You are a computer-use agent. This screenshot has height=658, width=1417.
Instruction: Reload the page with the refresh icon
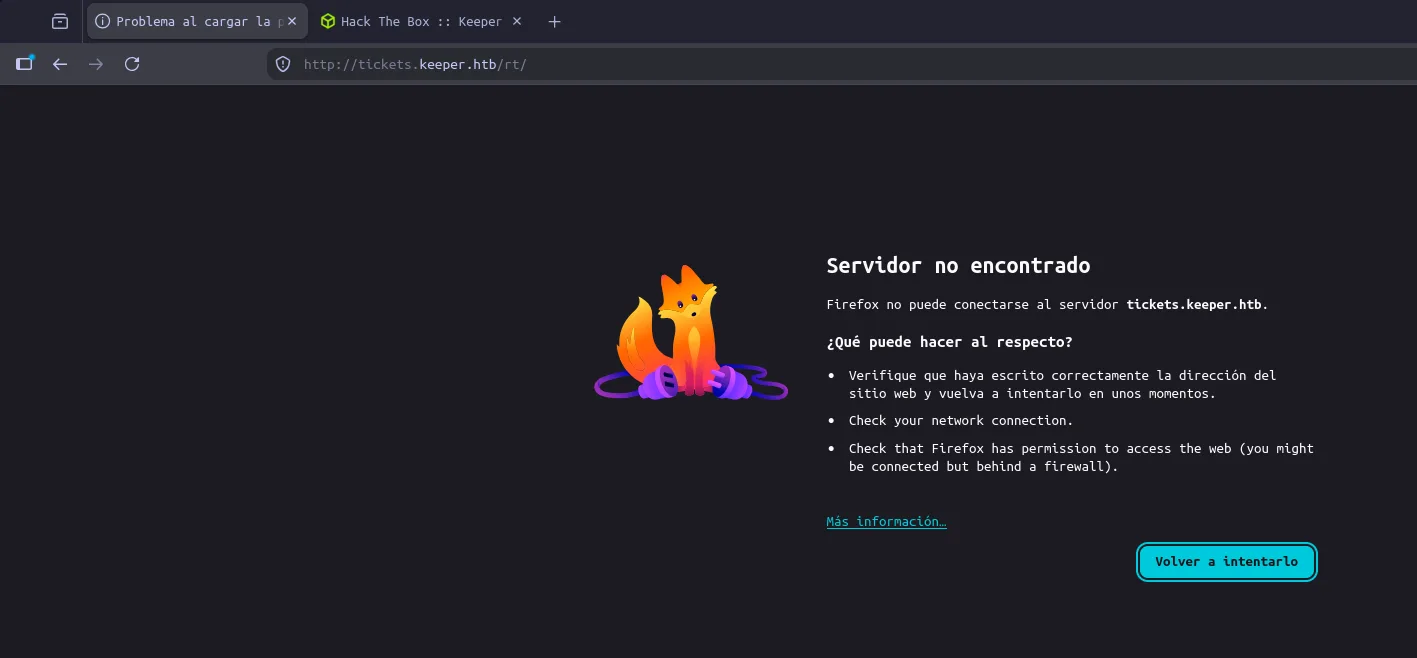tap(132, 64)
